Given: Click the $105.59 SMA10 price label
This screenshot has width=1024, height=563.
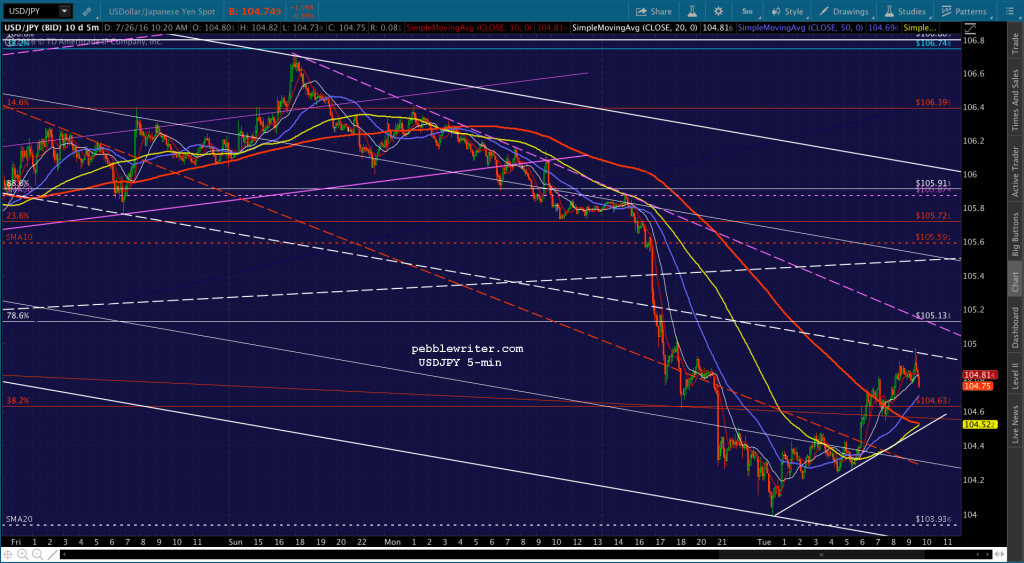Looking at the screenshot, I should point(932,237).
